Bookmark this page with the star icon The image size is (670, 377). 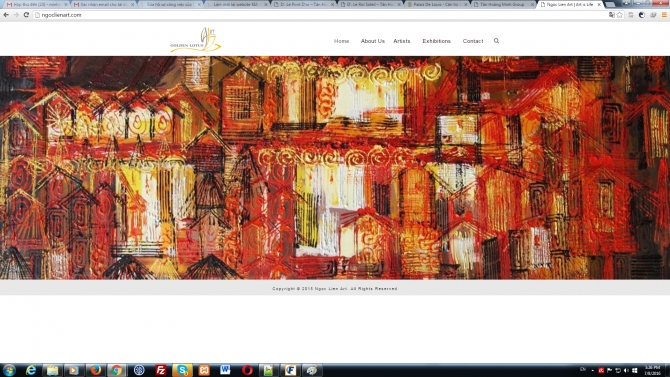click(x=620, y=15)
